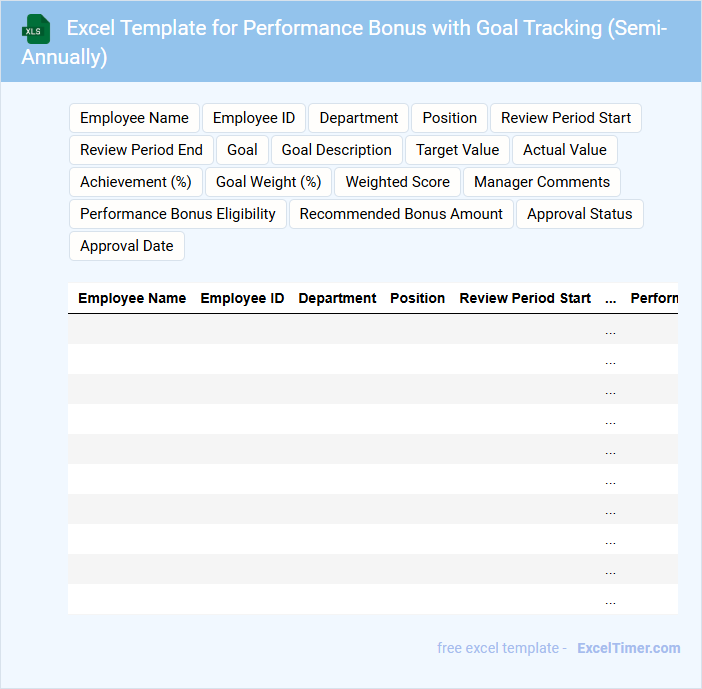Select Performance Bonus Eligibility tag
The width and height of the screenshot is (702, 689).
pyautogui.click(x=178, y=214)
